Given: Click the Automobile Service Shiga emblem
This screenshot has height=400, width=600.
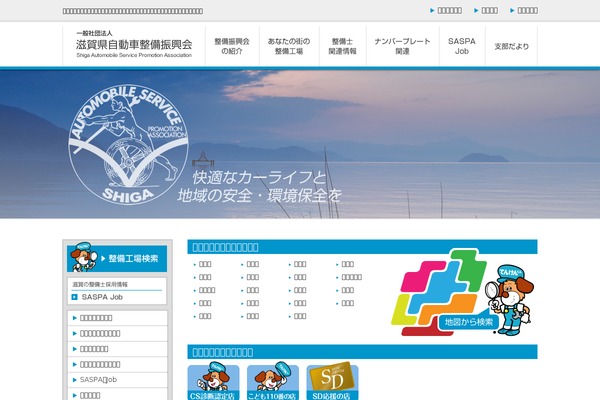Looking at the screenshot, I should click(128, 144).
